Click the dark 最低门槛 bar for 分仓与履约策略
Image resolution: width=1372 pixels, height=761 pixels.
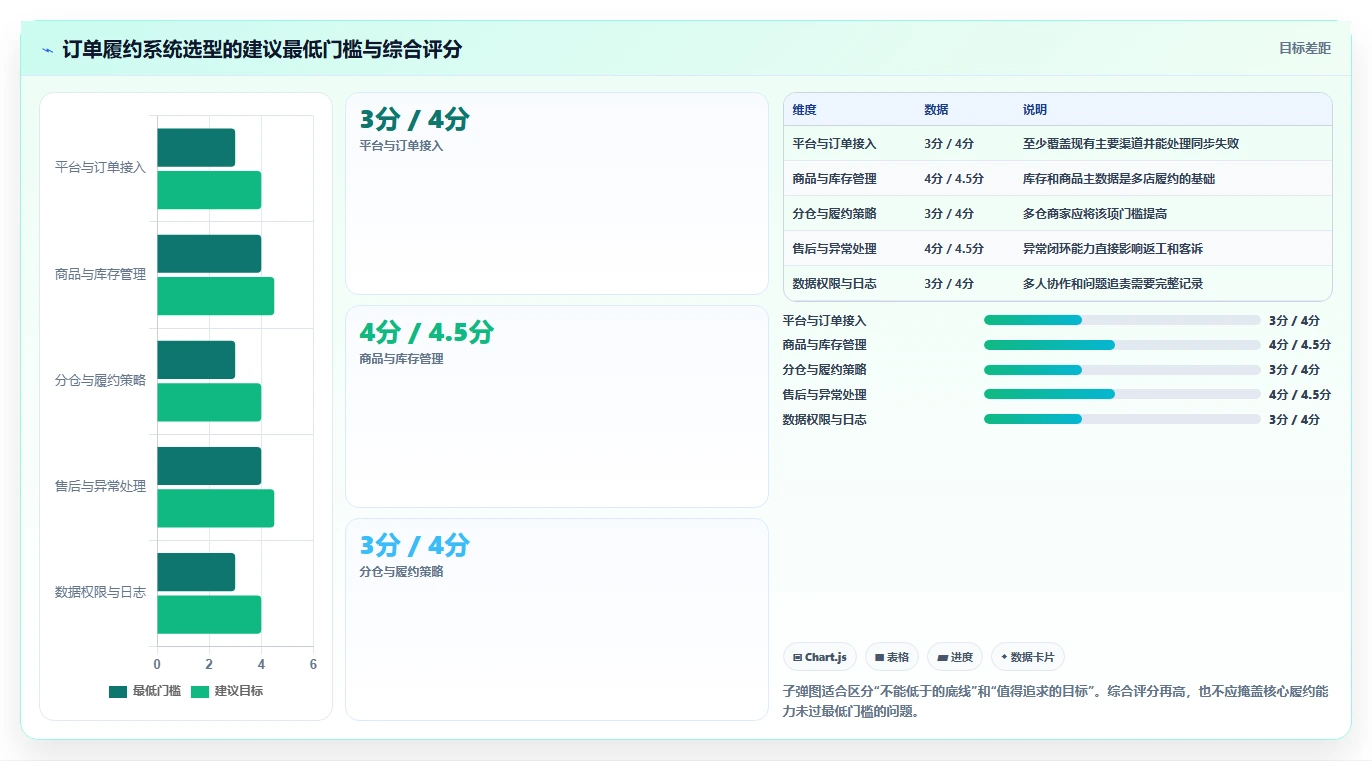tap(196, 360)
